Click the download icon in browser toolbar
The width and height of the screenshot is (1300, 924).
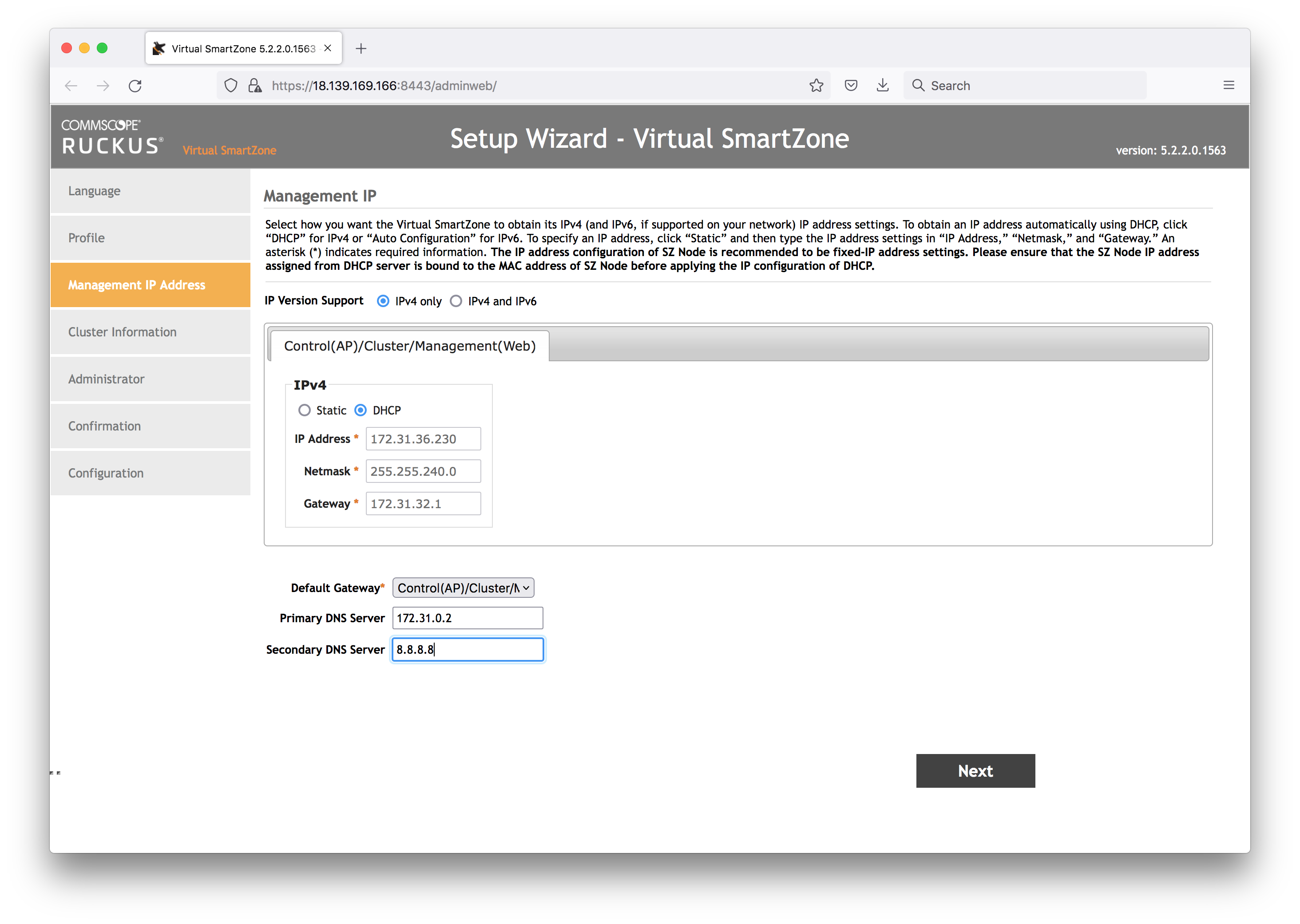pos(880,86)
